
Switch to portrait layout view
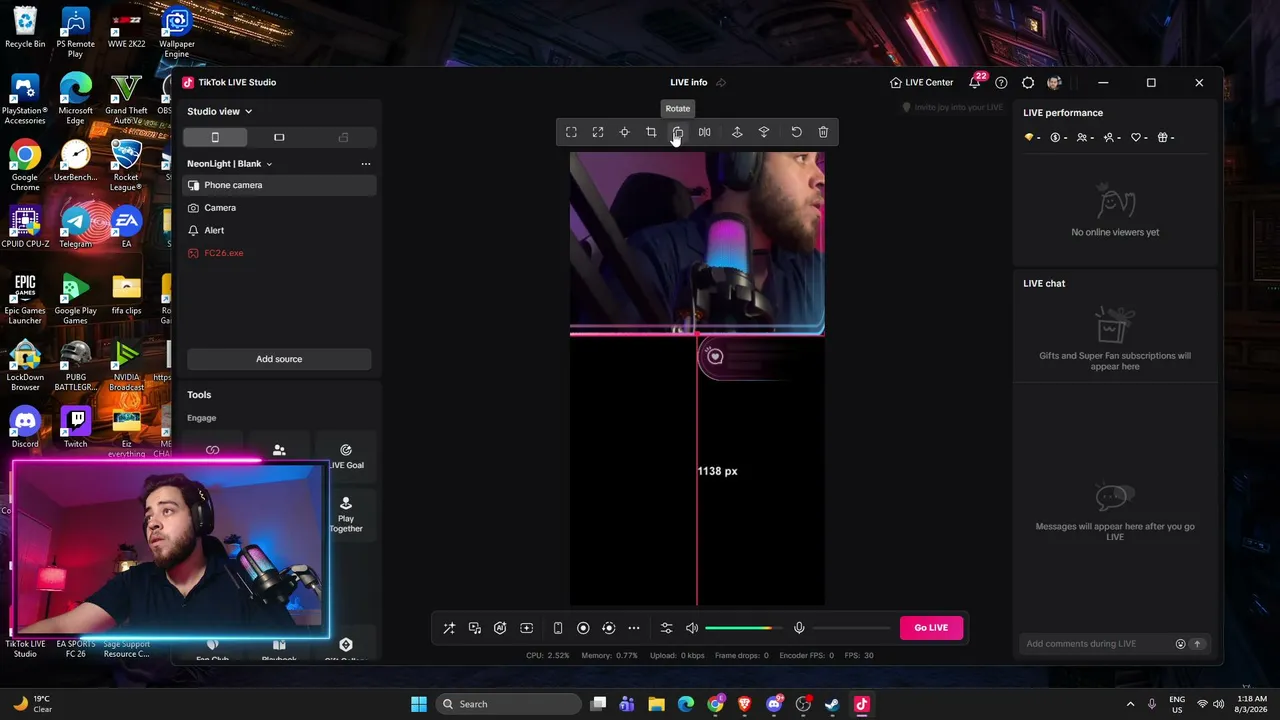click(x=214, y=137)
